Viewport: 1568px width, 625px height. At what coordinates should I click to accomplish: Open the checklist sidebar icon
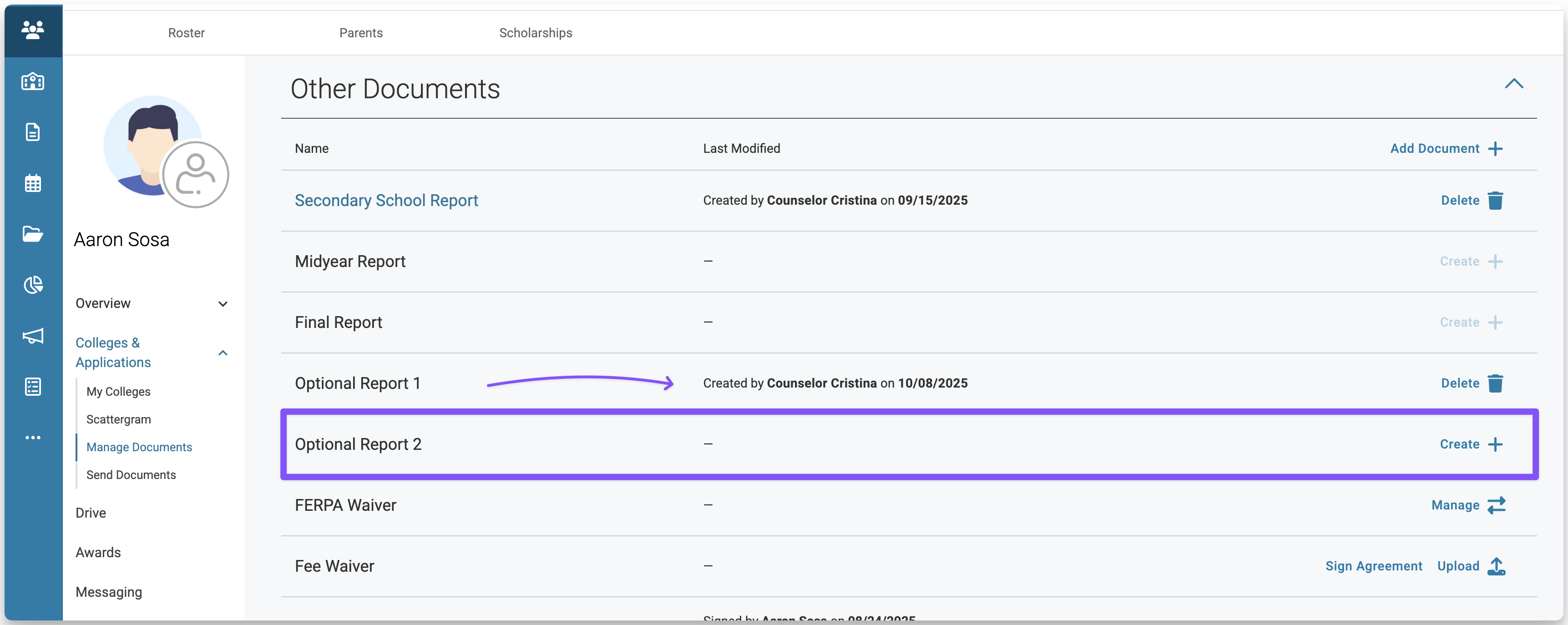[32, 387]
